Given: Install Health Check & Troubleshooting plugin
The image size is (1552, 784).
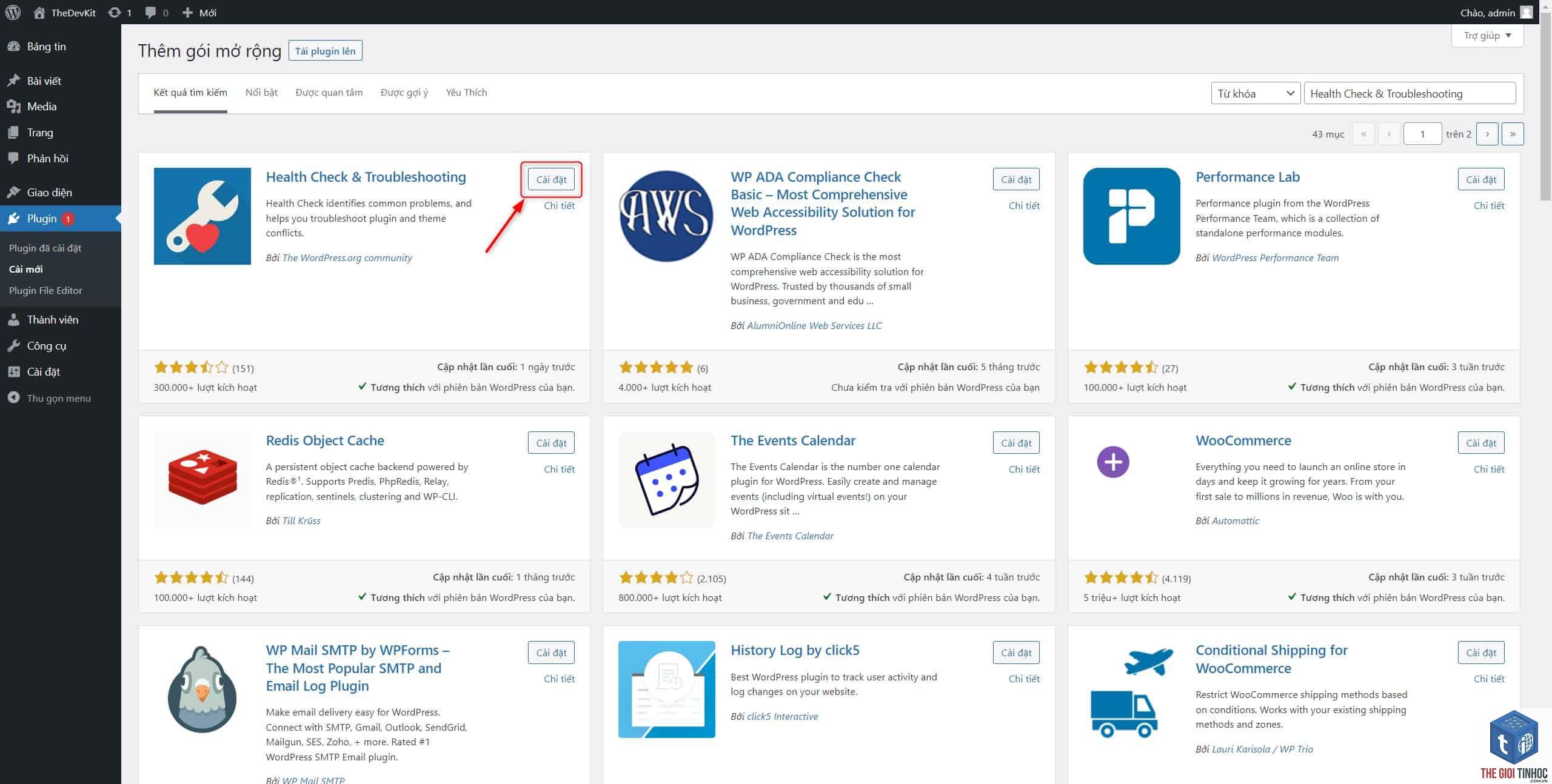Looking at the screenshot, I should click(x=551, y=179).
